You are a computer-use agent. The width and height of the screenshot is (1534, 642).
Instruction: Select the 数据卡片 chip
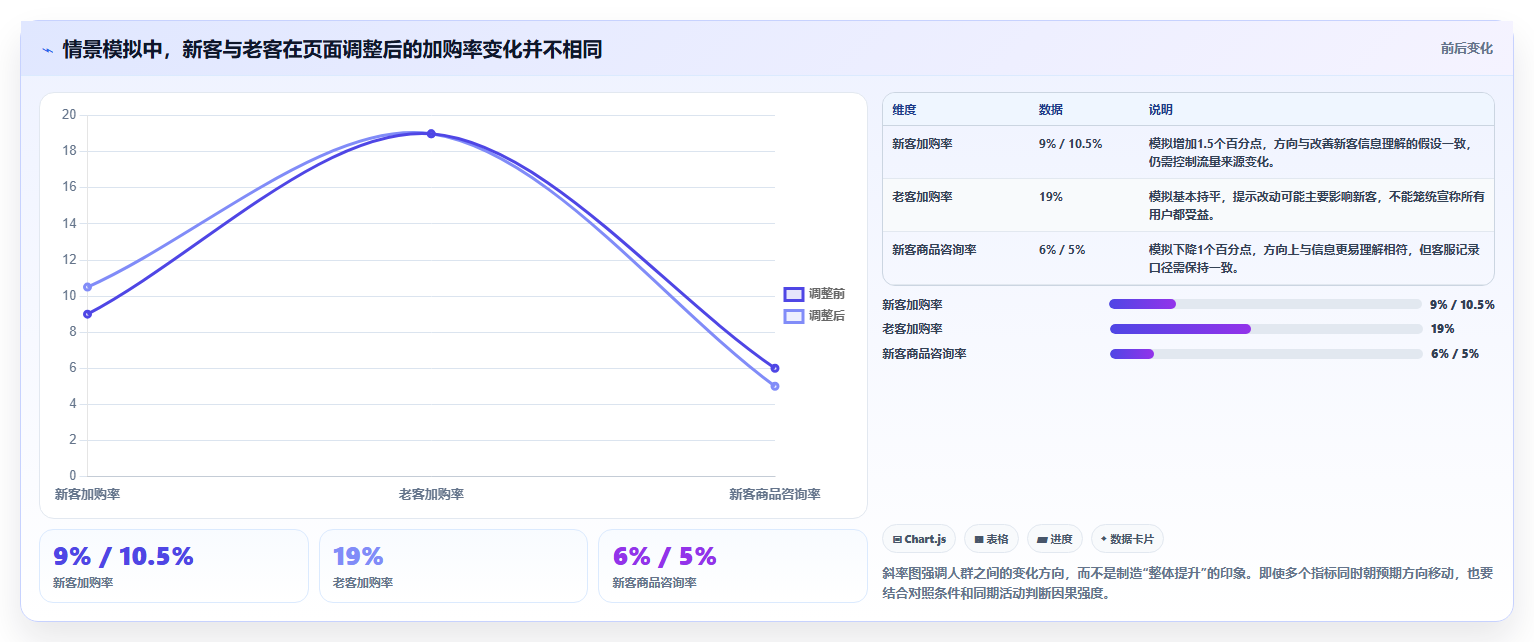tap(1127, 539)
